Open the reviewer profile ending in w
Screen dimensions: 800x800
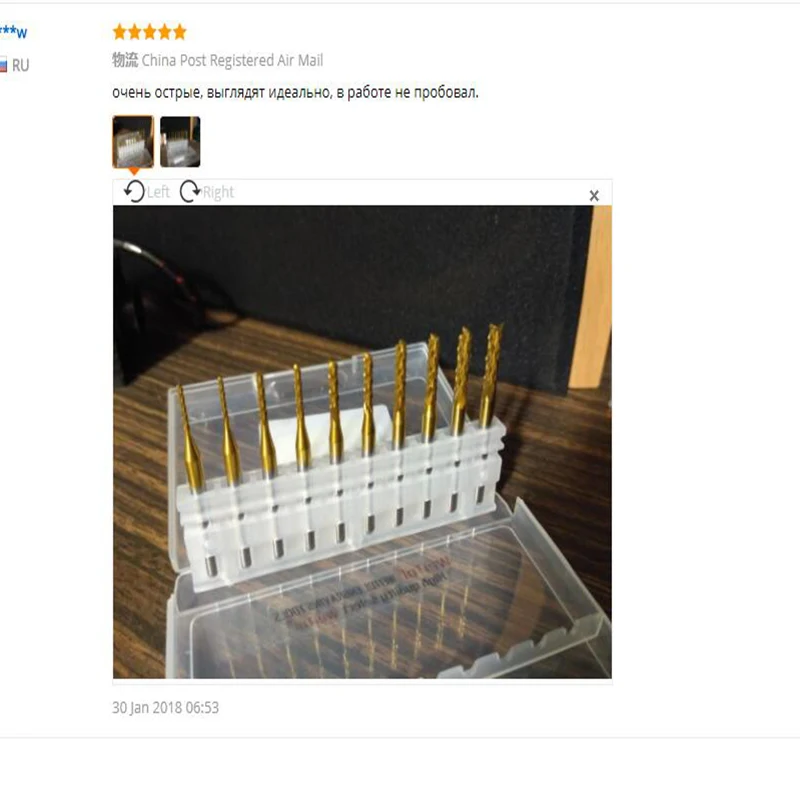pos(13,32)
